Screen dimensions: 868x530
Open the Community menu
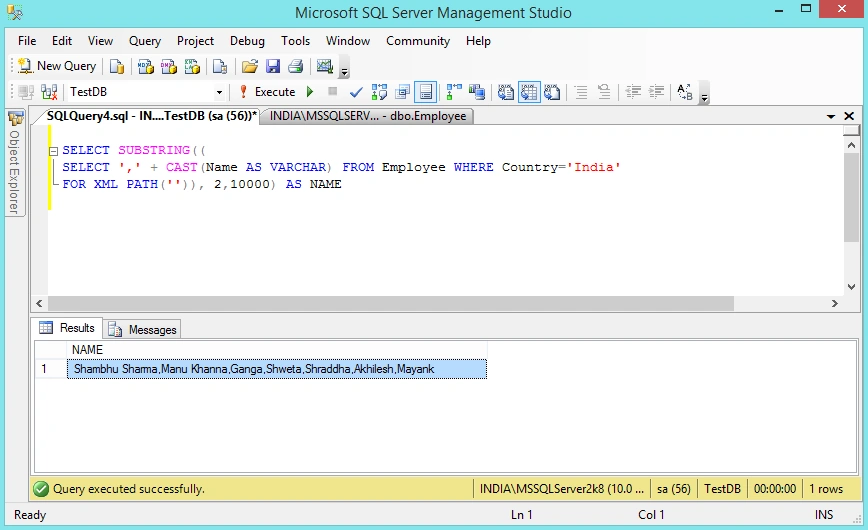click(x=418, y=41)
